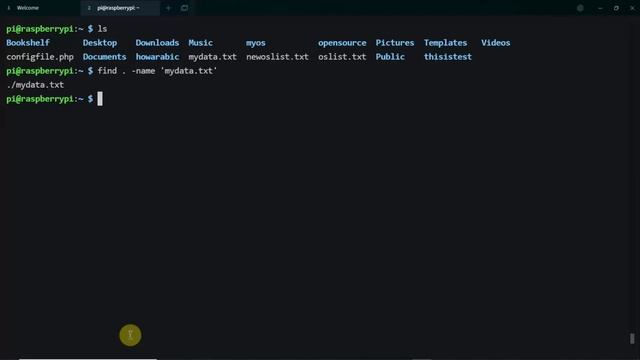Viewport: 640px width, 360px height.
Task: Click the newoslist.txt file name
Action: tap(277, 57)
